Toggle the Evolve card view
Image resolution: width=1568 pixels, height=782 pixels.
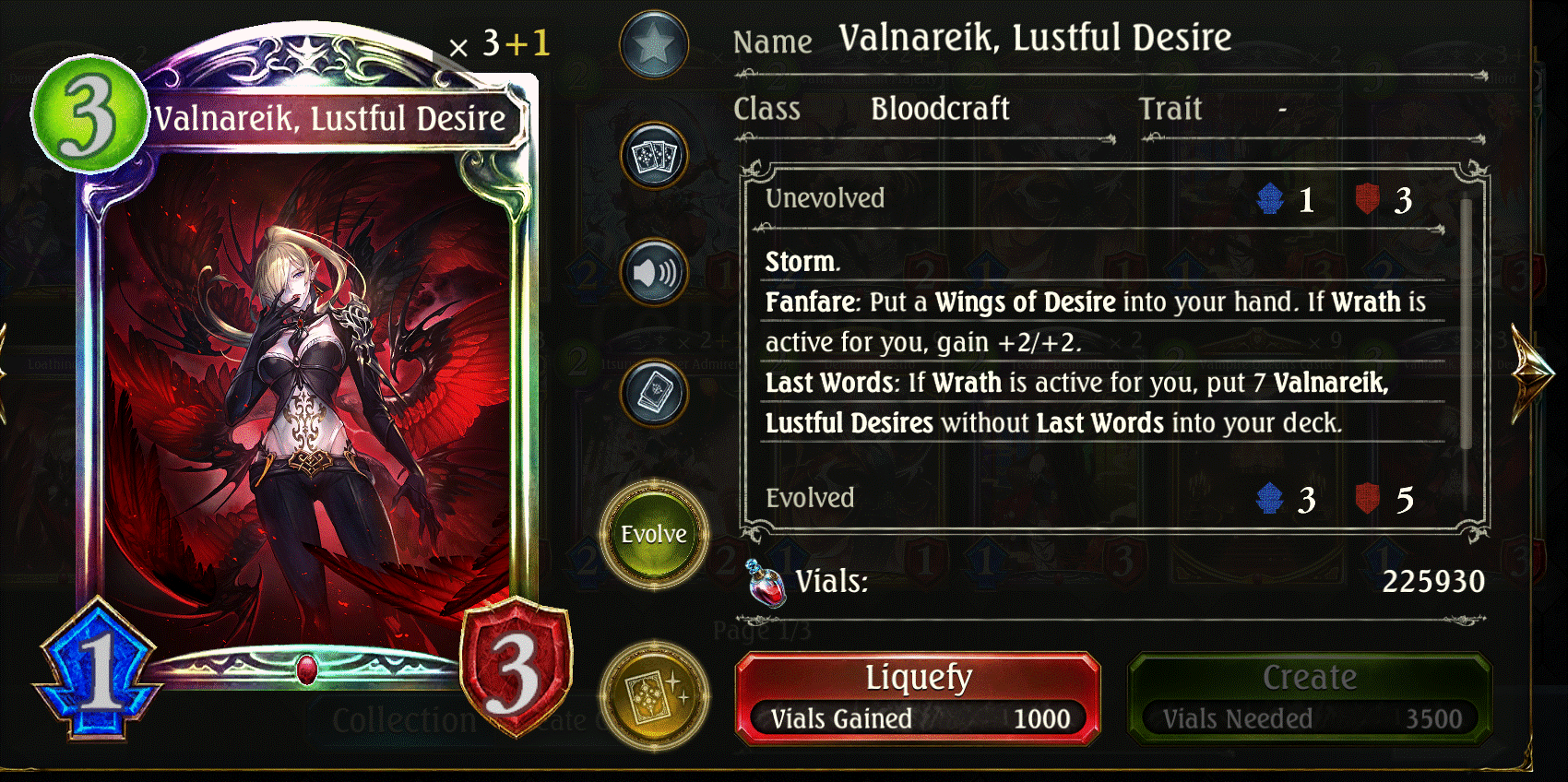(x=654, y=534)
